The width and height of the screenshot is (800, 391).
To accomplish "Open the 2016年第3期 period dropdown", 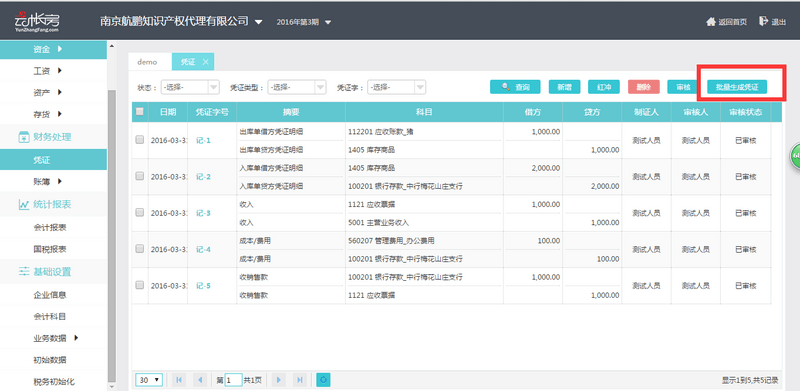I will [328, 22].
